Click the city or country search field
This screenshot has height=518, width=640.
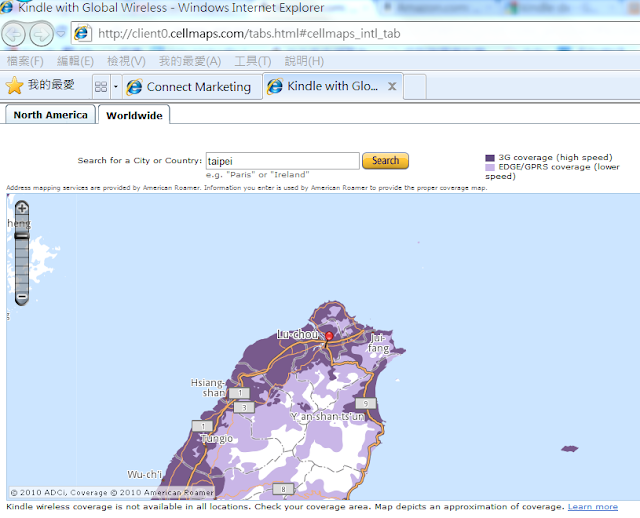[282, 161]
